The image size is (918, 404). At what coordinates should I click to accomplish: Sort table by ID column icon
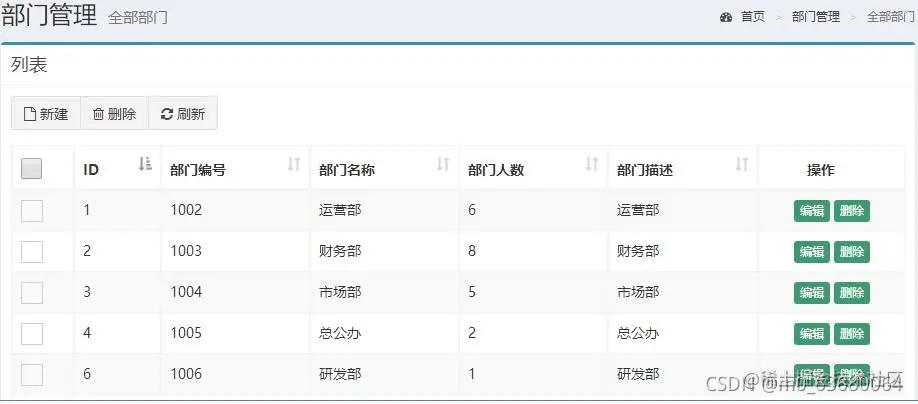tap(145, 164)
